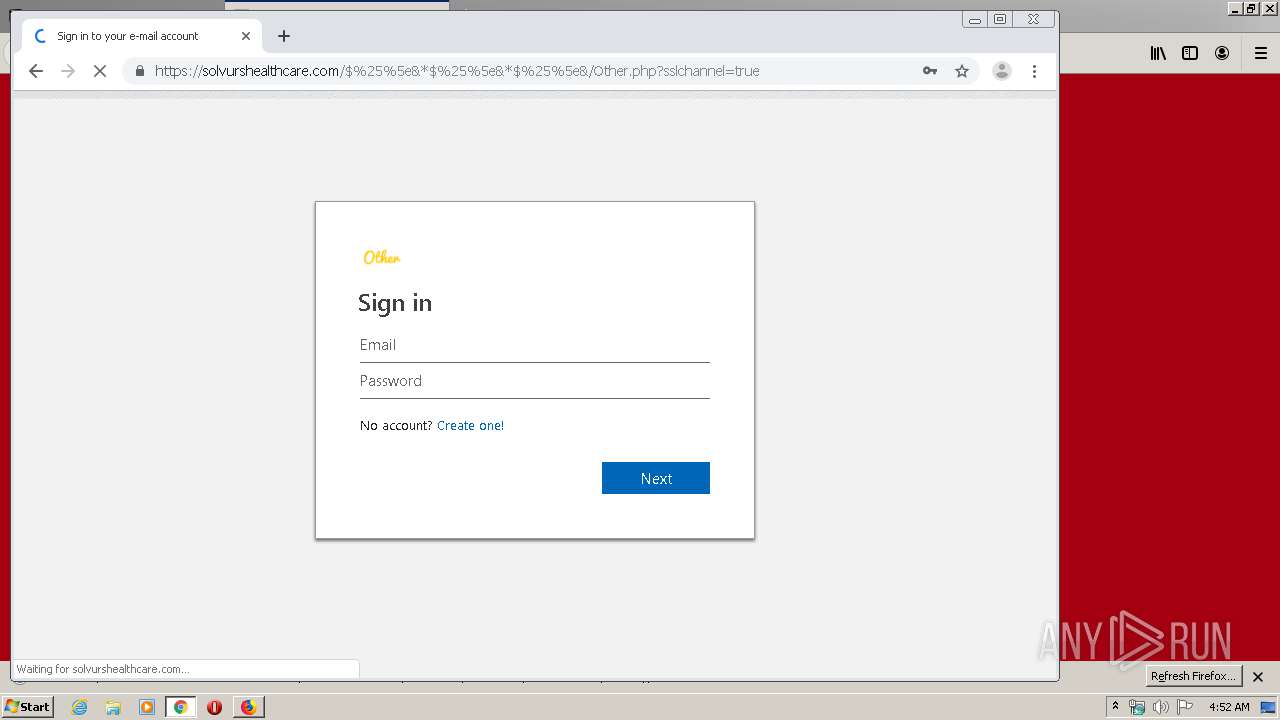The image size is (1280, 720).
Task: Focus the Email input field
Action: (x=535, y=345)
